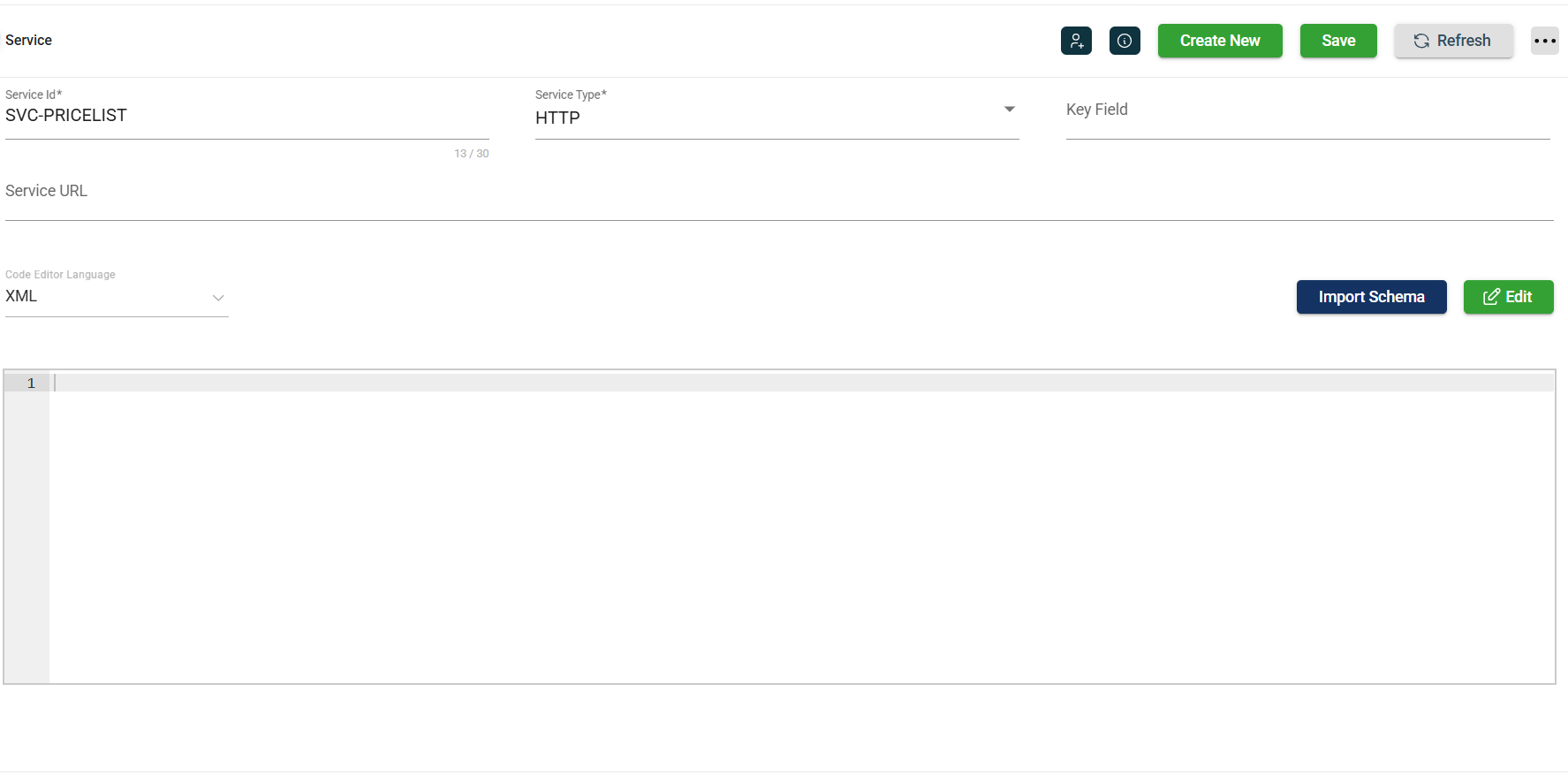Image resolution: width=1568 pixels, height=775 pixels.
Task: Click the Edit button text
Action: [x=1519, y=297]
